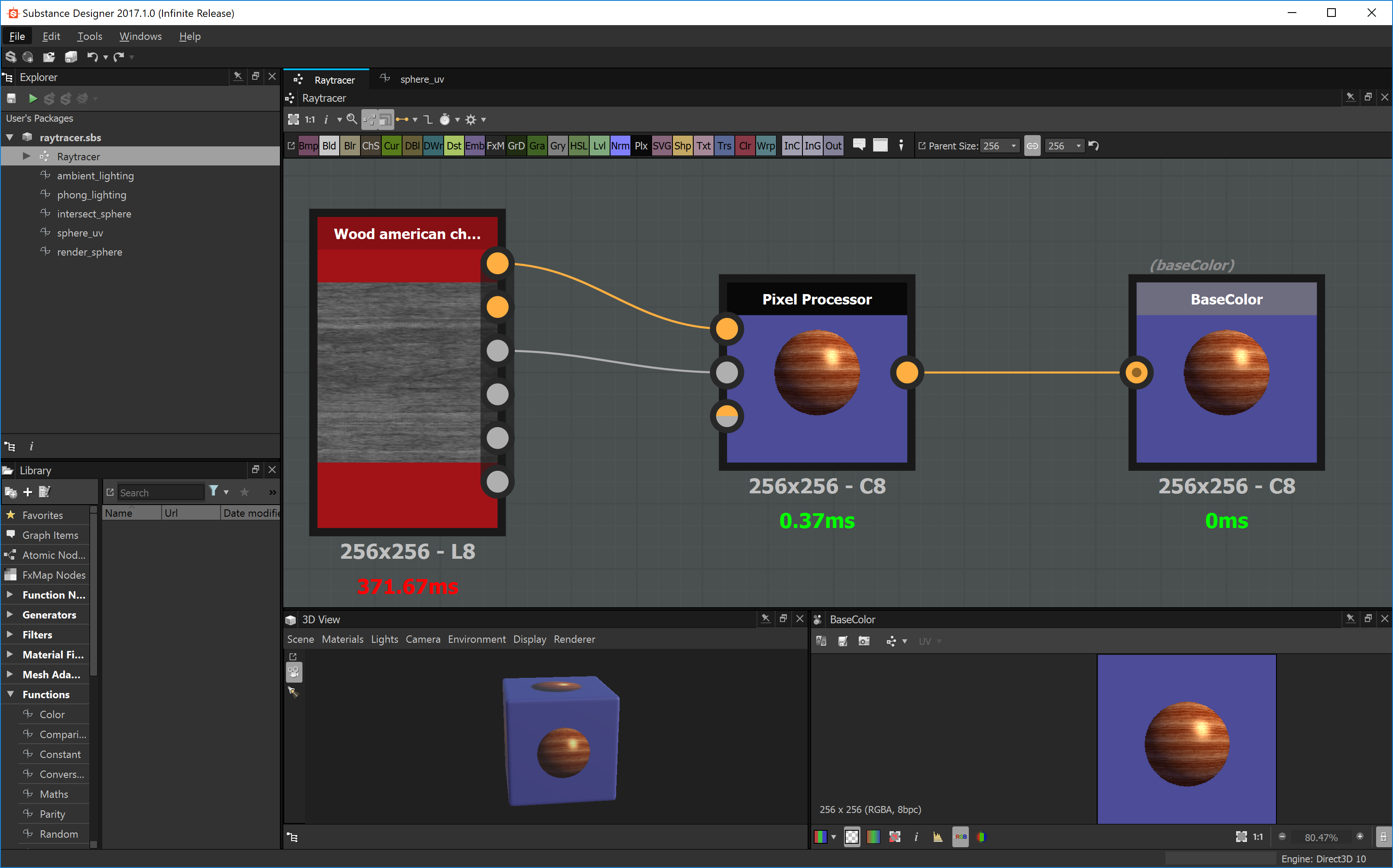Viewport: 1393px width, 868px height.
Task: Insert a Levels node using toolbar shortcut
Action: pyautogui.click(x=599, y=145)
